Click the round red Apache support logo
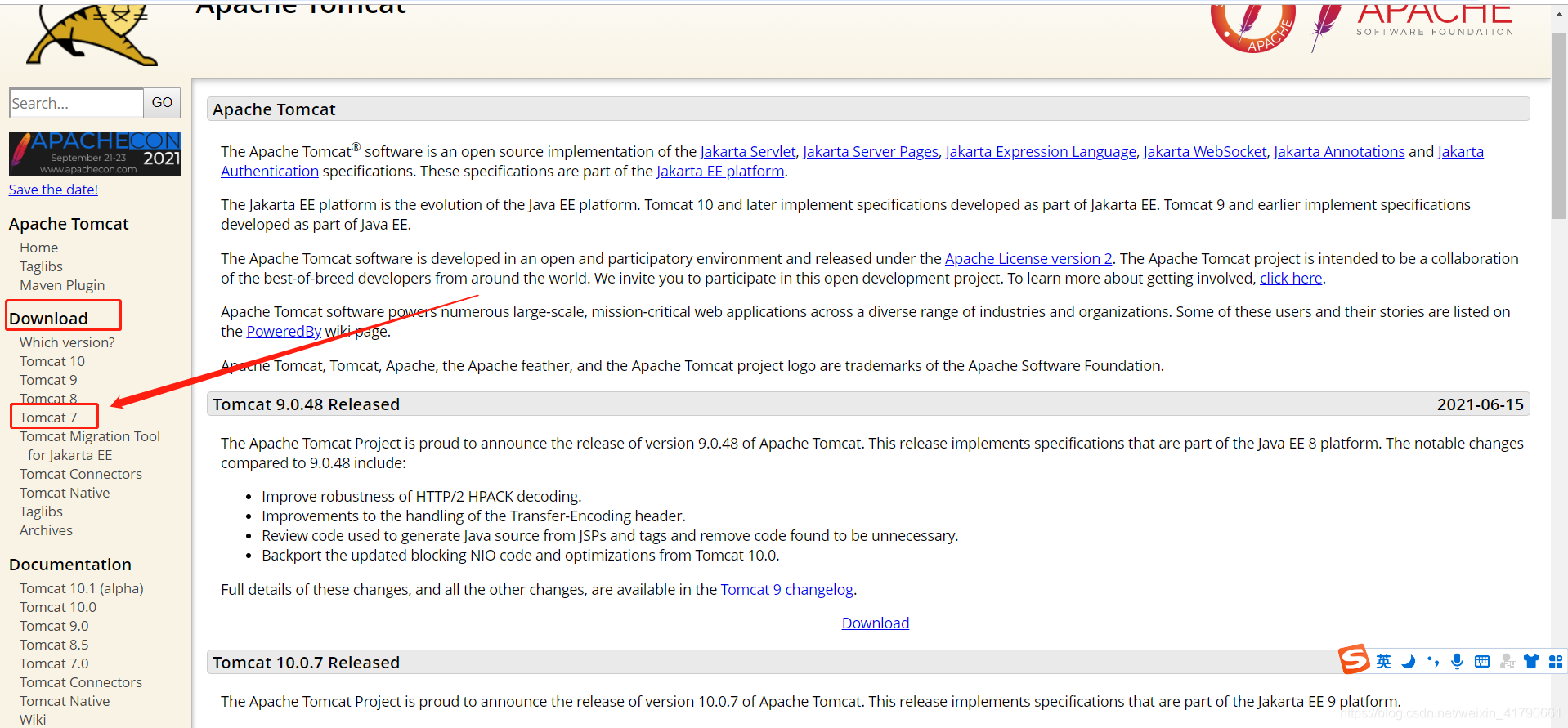The height and width of the screenshot is (728, 1568). (1252, 27)
